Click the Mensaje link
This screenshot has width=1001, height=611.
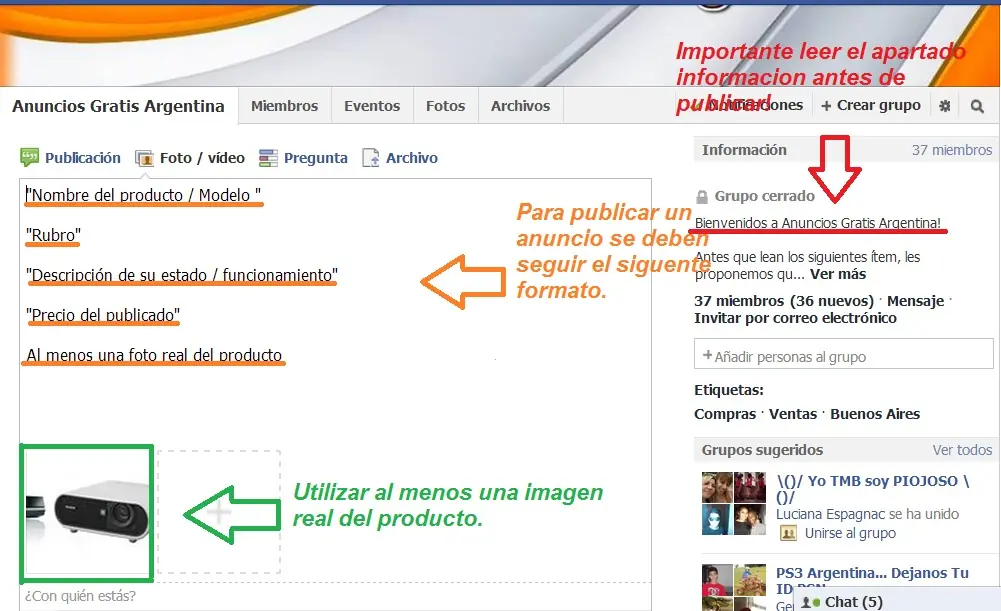click(915, 301)
